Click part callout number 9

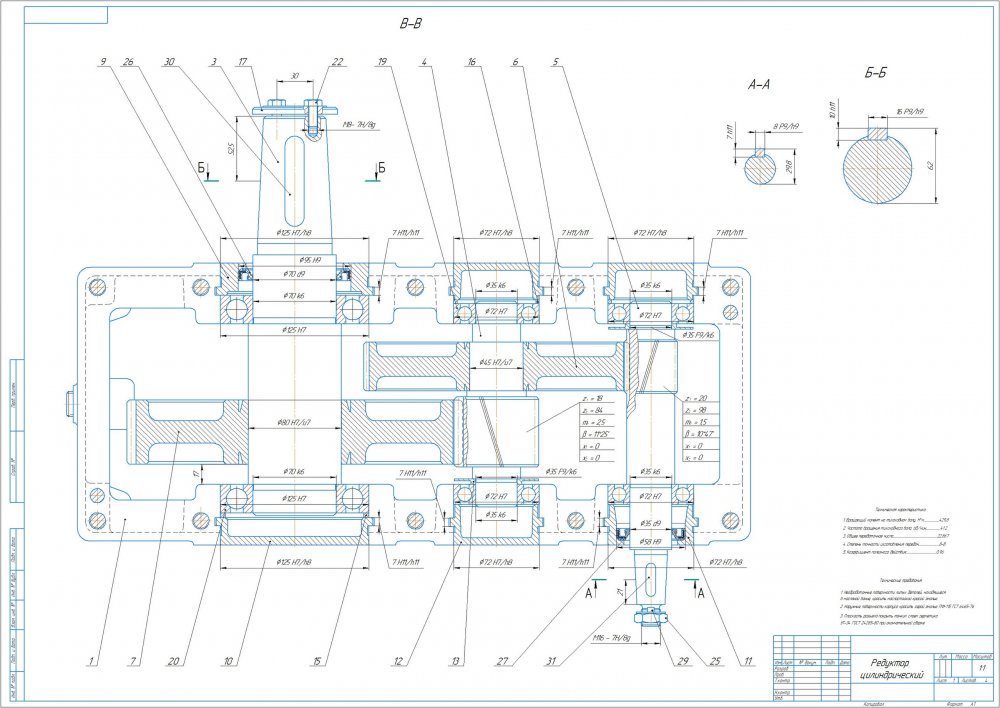click(103, 62)
